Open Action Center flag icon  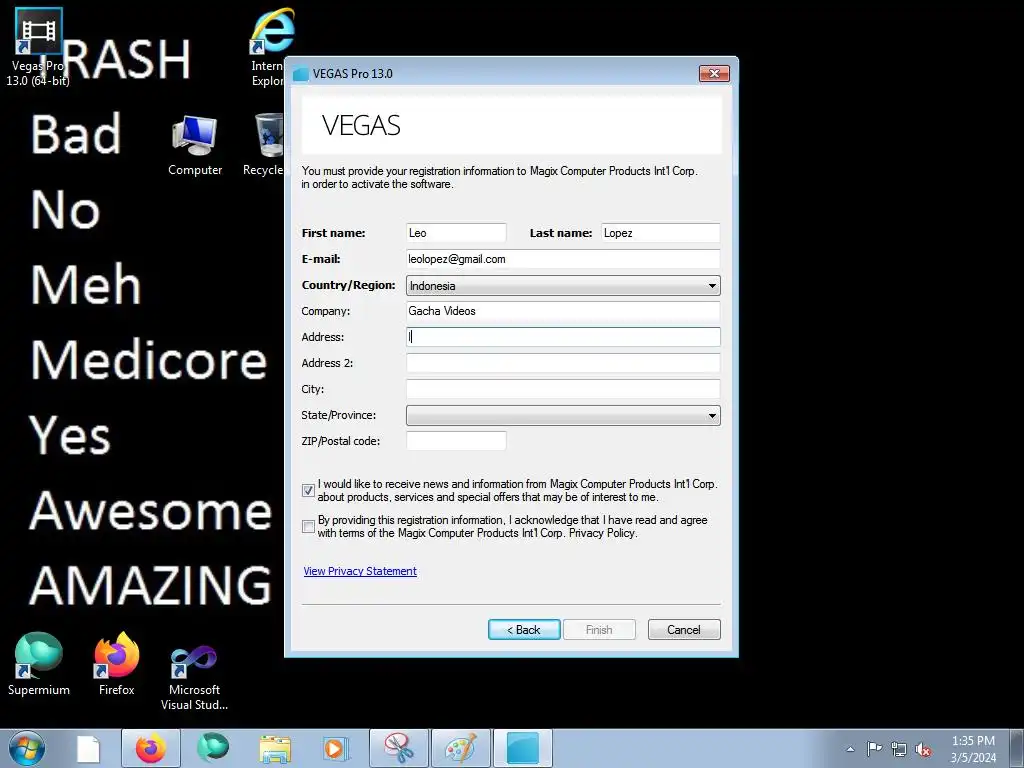coord(874,748)
